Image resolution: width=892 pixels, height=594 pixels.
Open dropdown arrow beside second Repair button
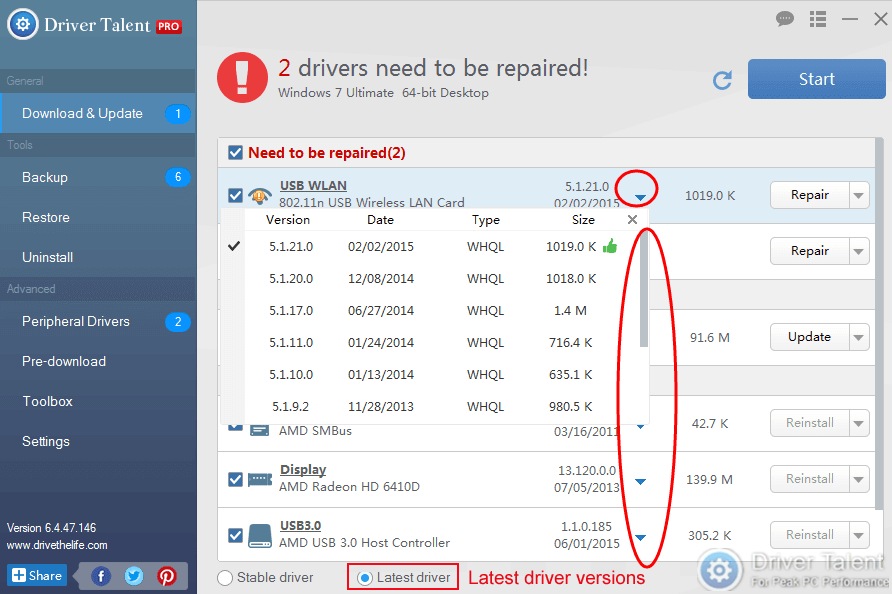858,251
